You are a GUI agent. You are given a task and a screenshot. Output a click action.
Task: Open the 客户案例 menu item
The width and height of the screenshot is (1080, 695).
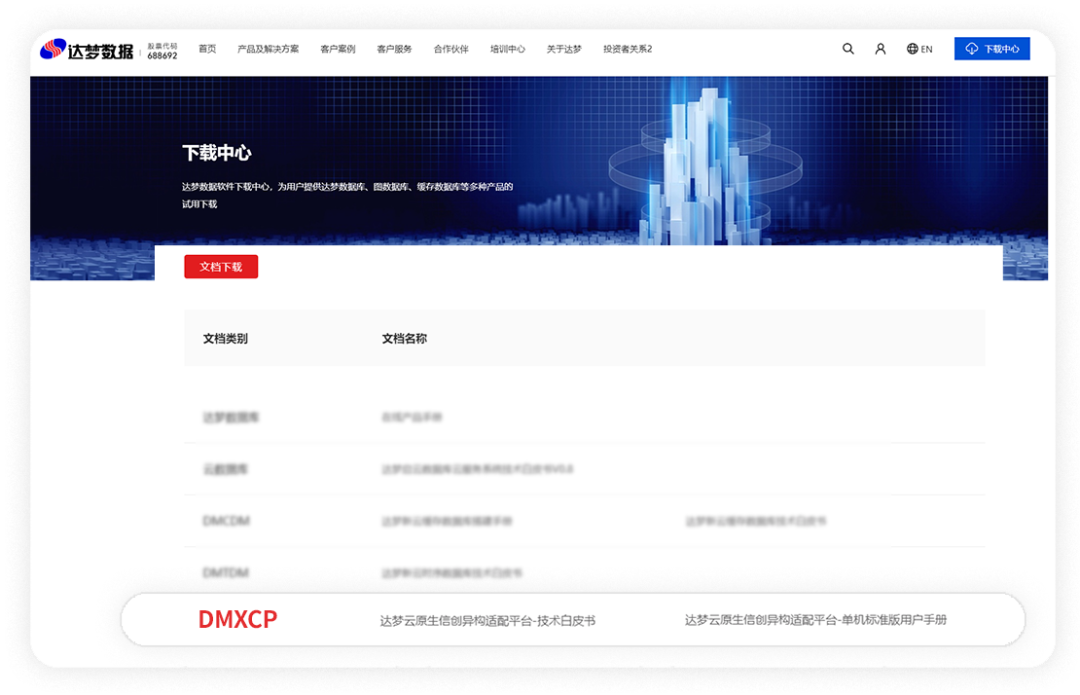(338, 49)
